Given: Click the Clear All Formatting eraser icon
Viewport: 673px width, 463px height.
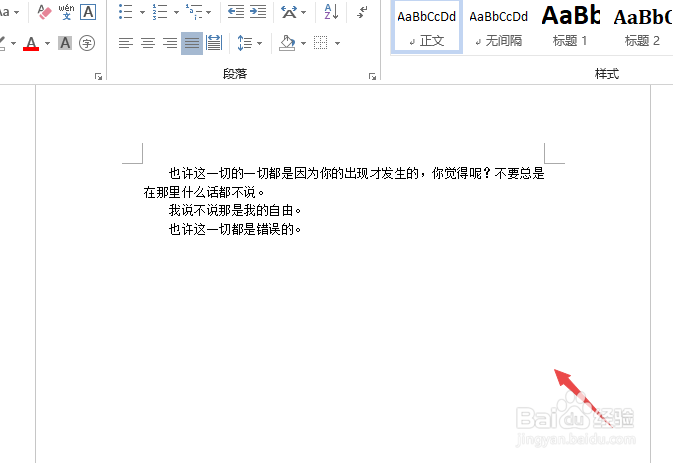Looking at the screenshot, I should point(44,12).
